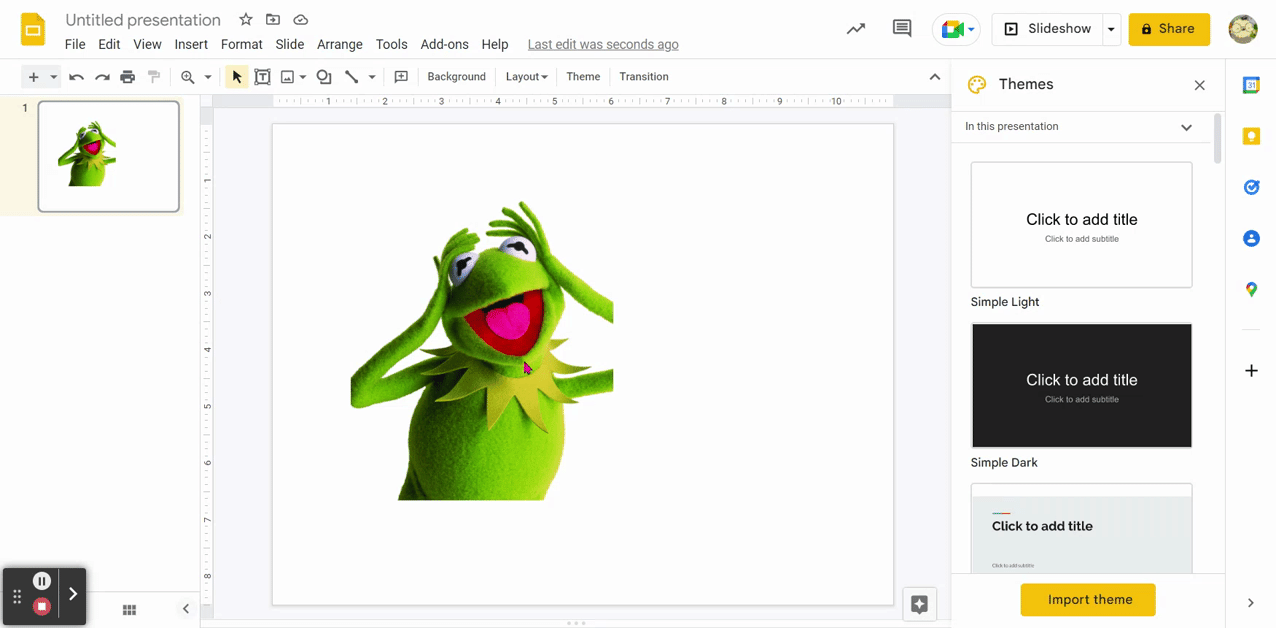Add a new slide with plus button
The height and width of the screenshot is (628, 1276).
pos(33,77)
